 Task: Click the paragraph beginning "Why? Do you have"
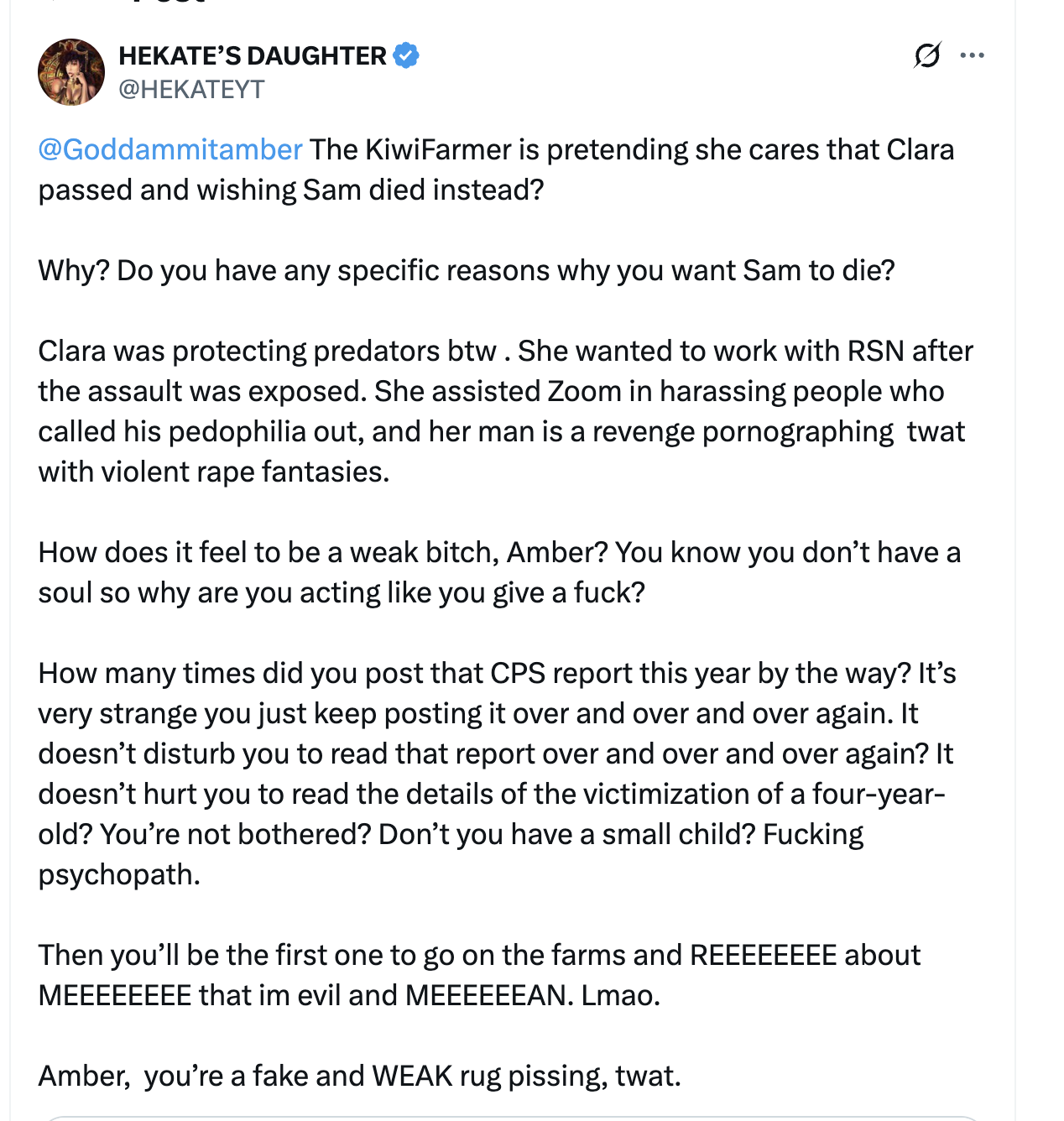tap(466, 270)
